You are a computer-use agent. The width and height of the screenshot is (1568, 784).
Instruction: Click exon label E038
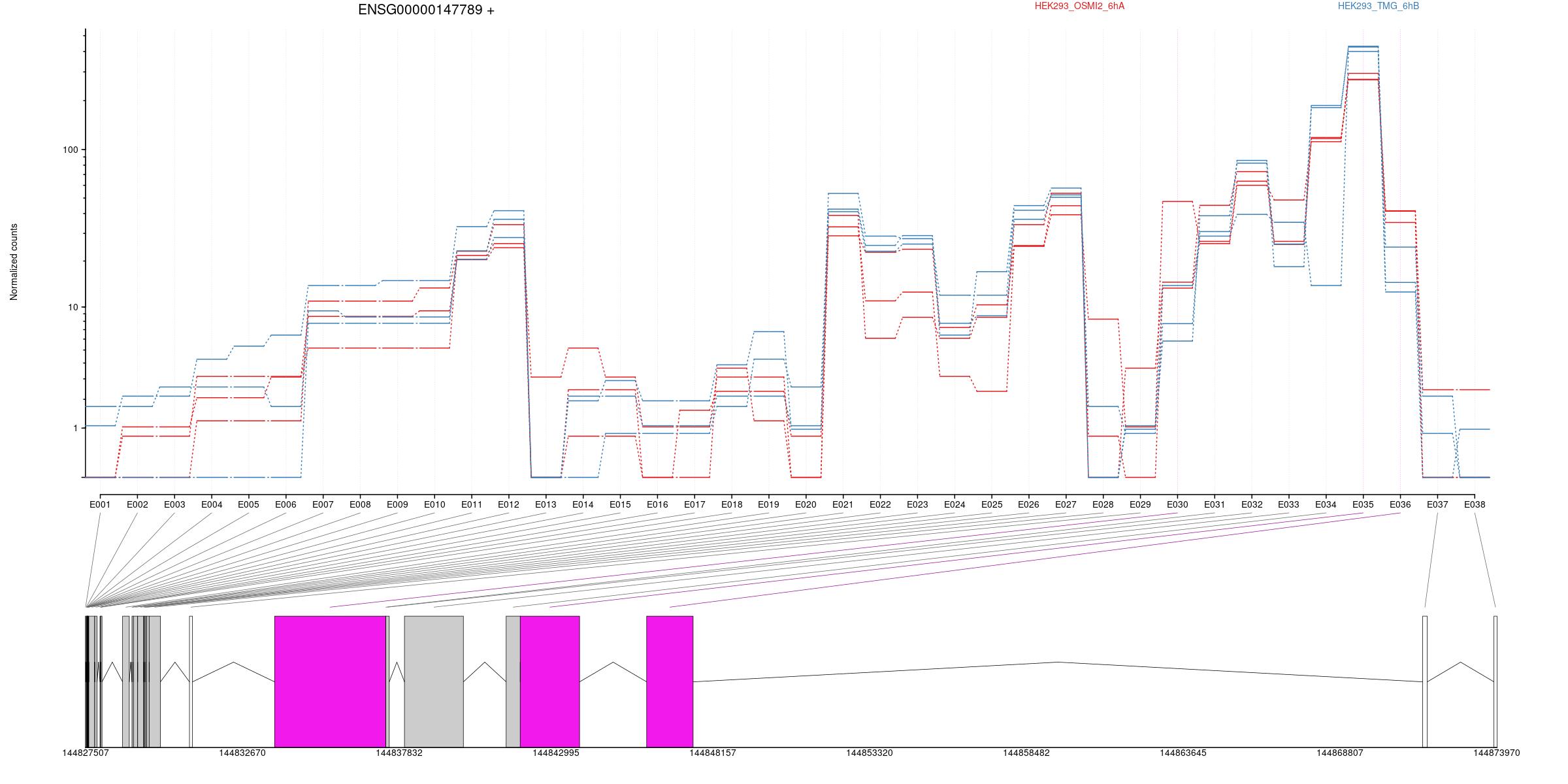pos(1475,504)
